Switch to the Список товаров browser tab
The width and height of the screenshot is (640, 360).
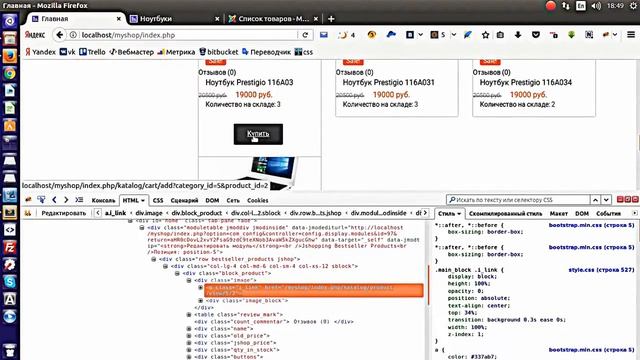pos(273,19)
